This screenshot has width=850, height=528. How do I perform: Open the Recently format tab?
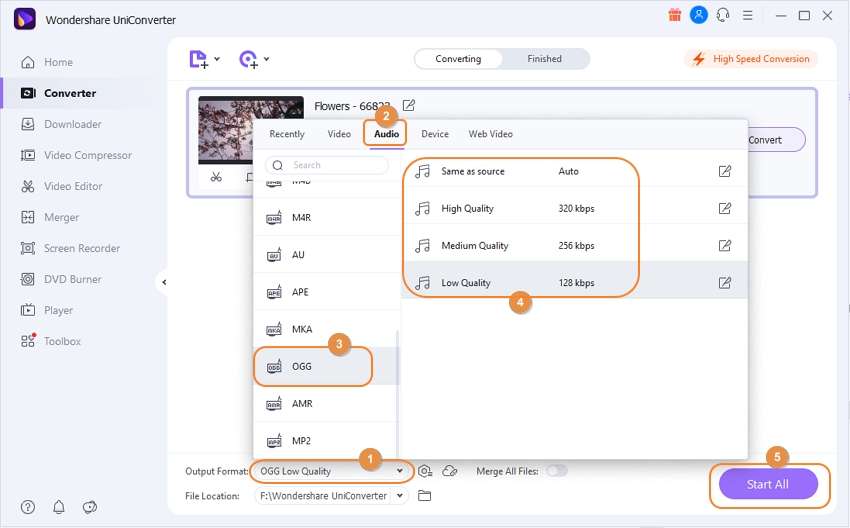pos(287,134)
